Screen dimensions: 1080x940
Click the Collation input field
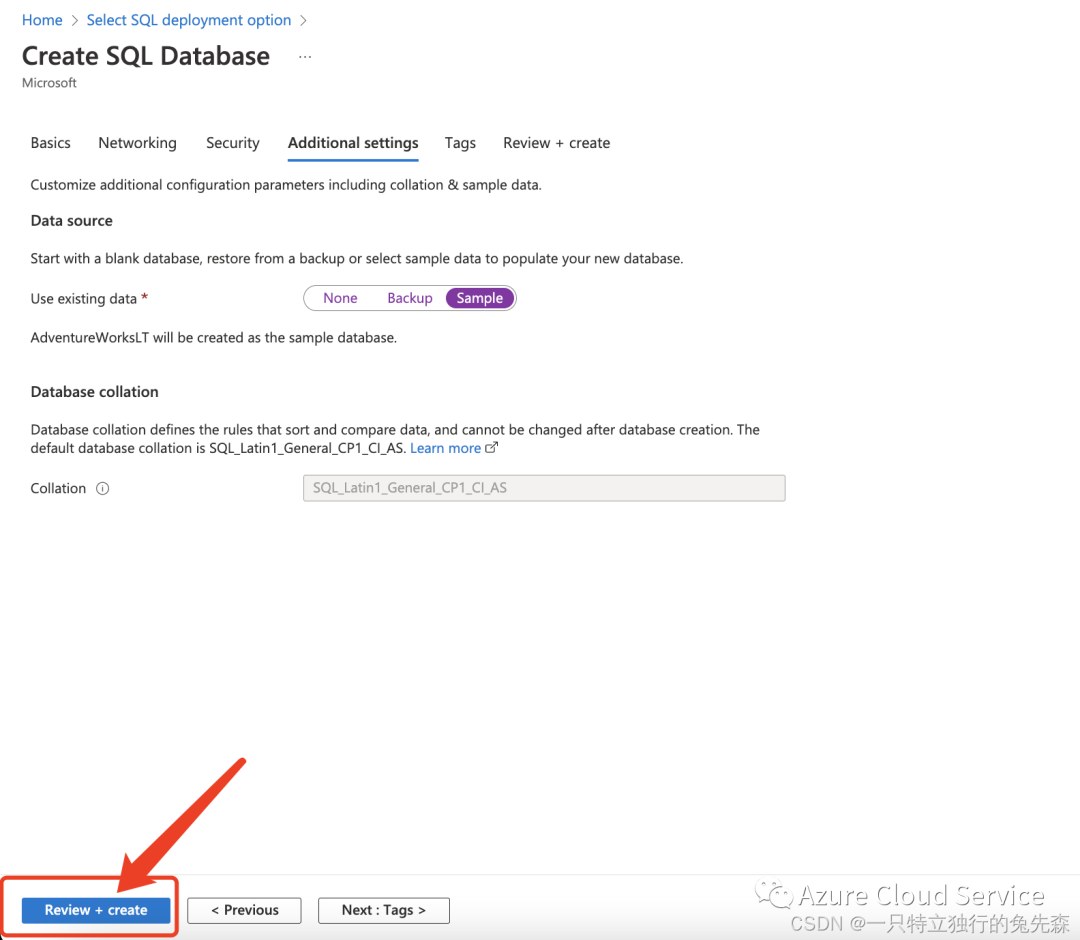(x=544, y=488)
